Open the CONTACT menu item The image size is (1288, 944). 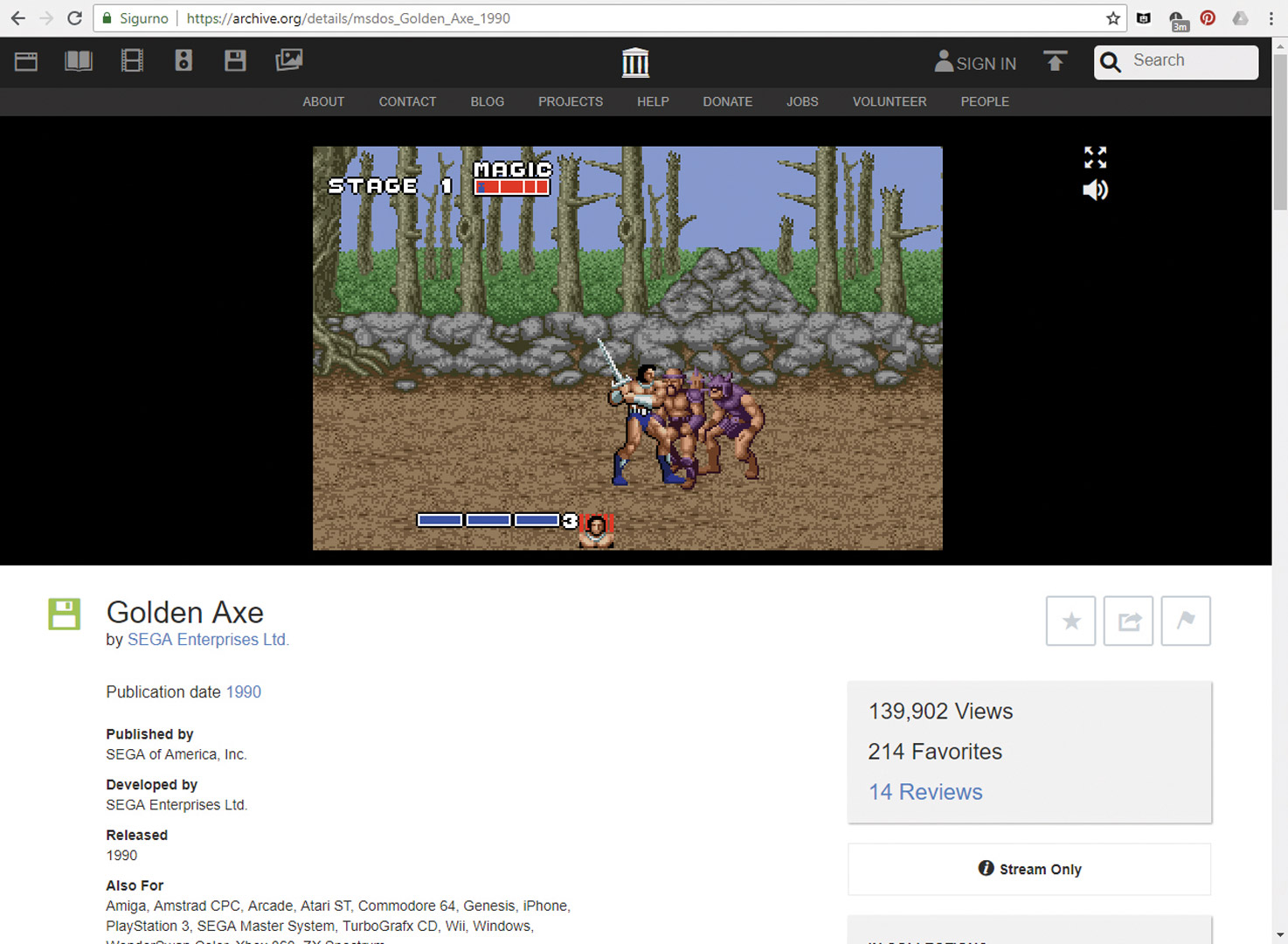point(407,101)
